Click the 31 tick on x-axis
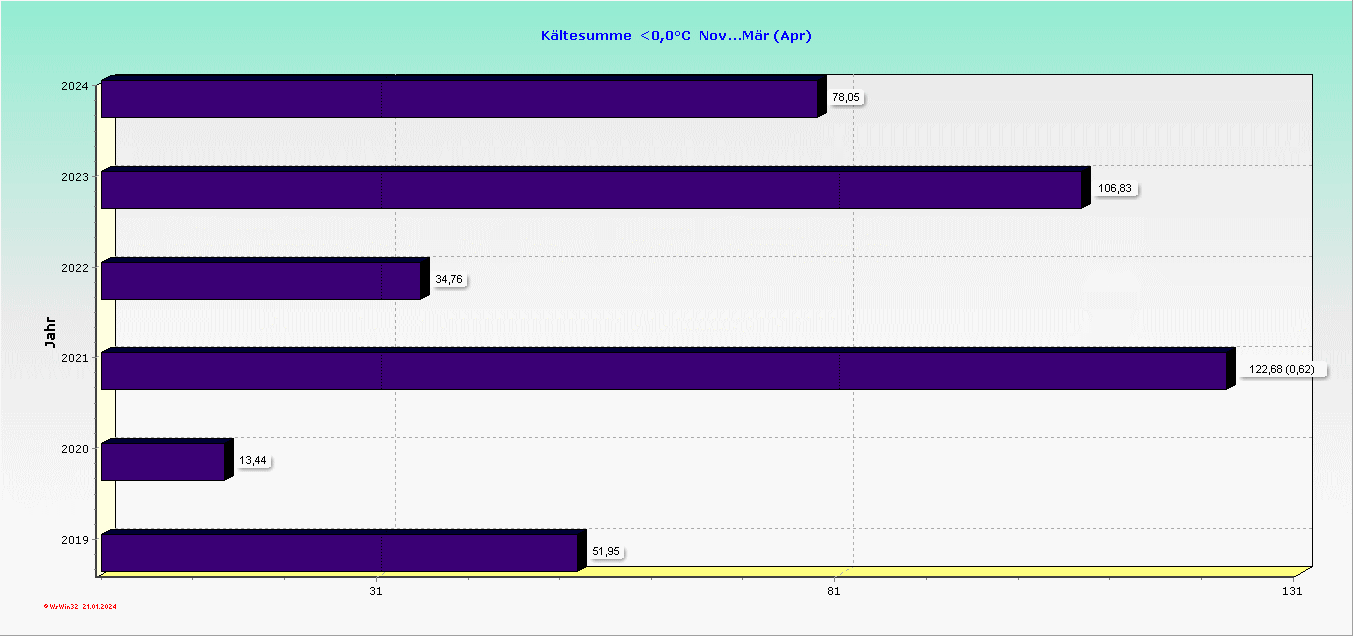Screen dimensions: 1353x636 376,592
